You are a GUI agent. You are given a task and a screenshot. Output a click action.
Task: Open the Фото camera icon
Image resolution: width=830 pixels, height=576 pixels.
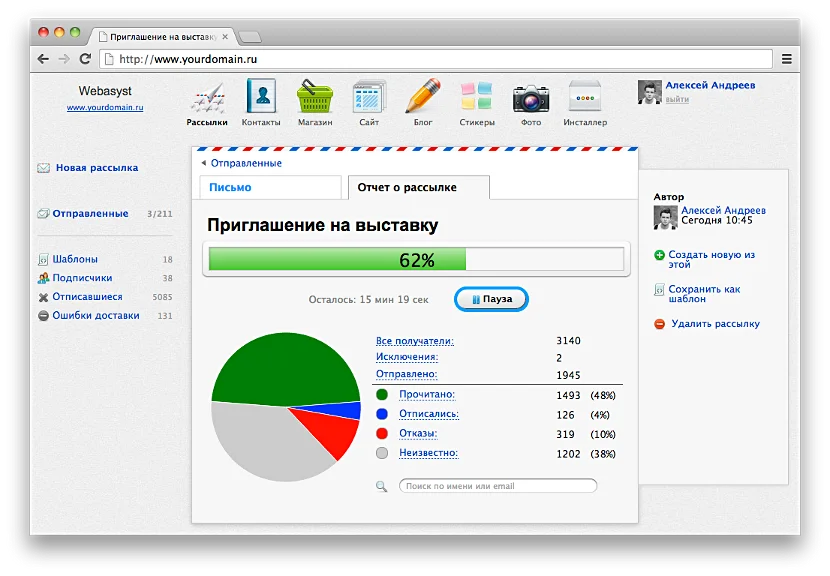(531, 98)
